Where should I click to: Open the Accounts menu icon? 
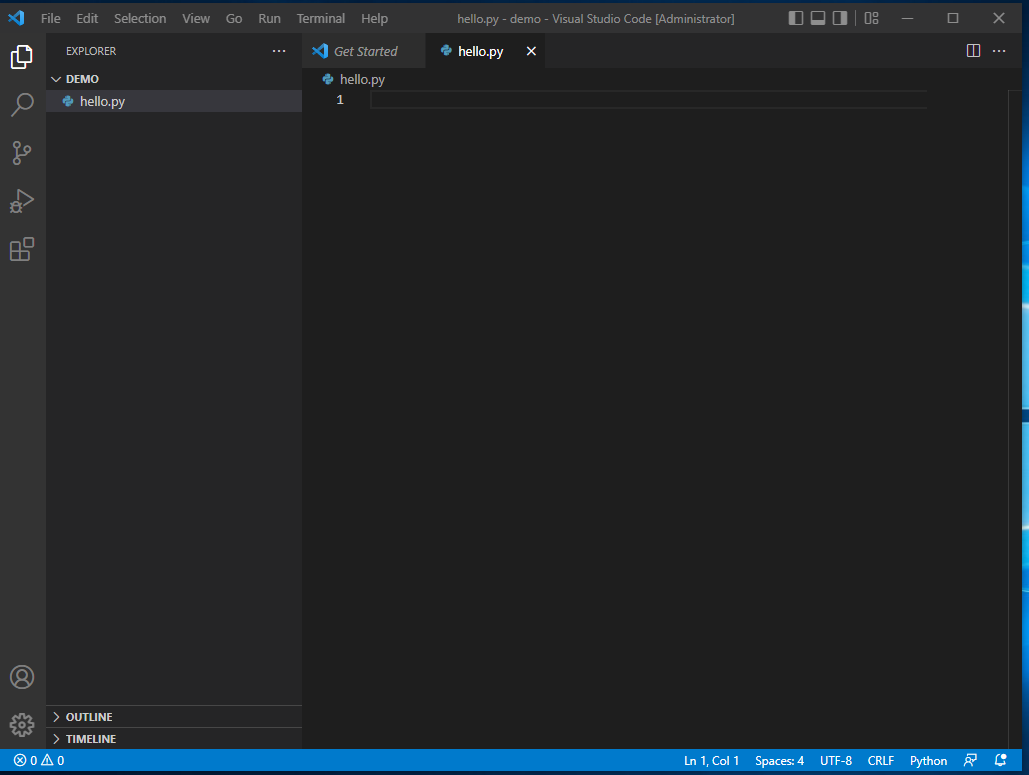pos(22,677)
